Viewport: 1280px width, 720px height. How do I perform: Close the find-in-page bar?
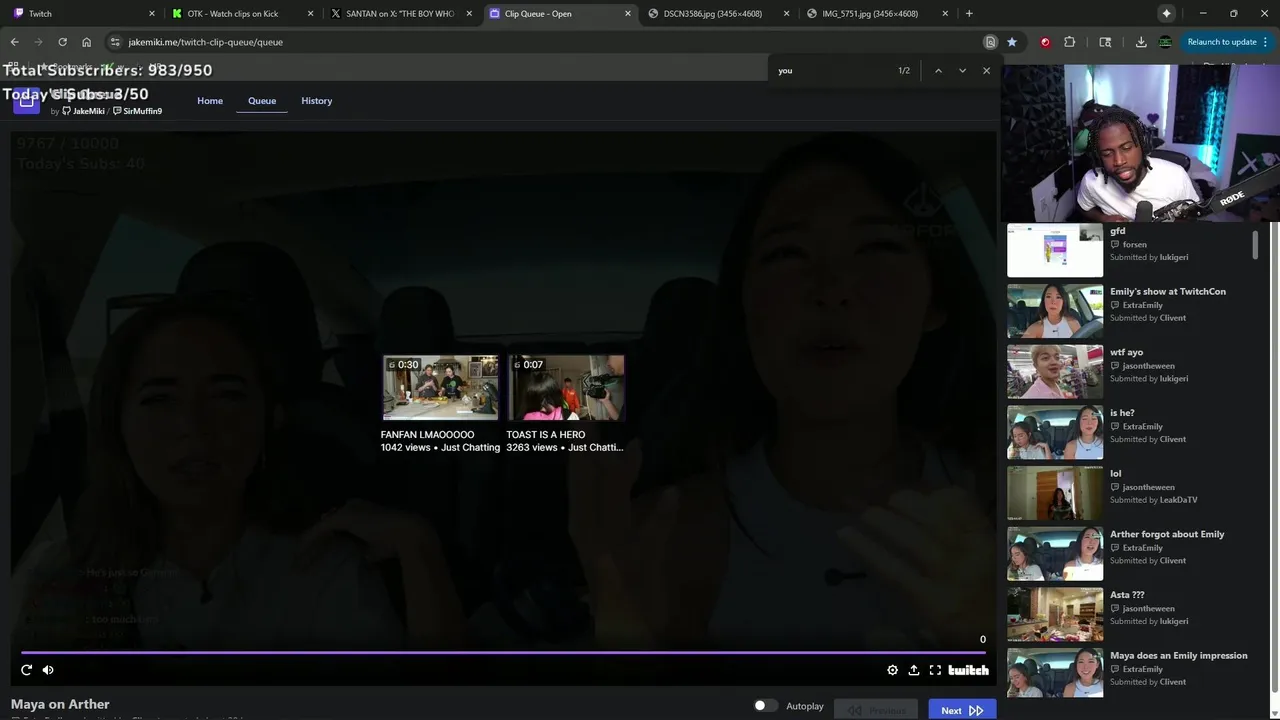986,70
